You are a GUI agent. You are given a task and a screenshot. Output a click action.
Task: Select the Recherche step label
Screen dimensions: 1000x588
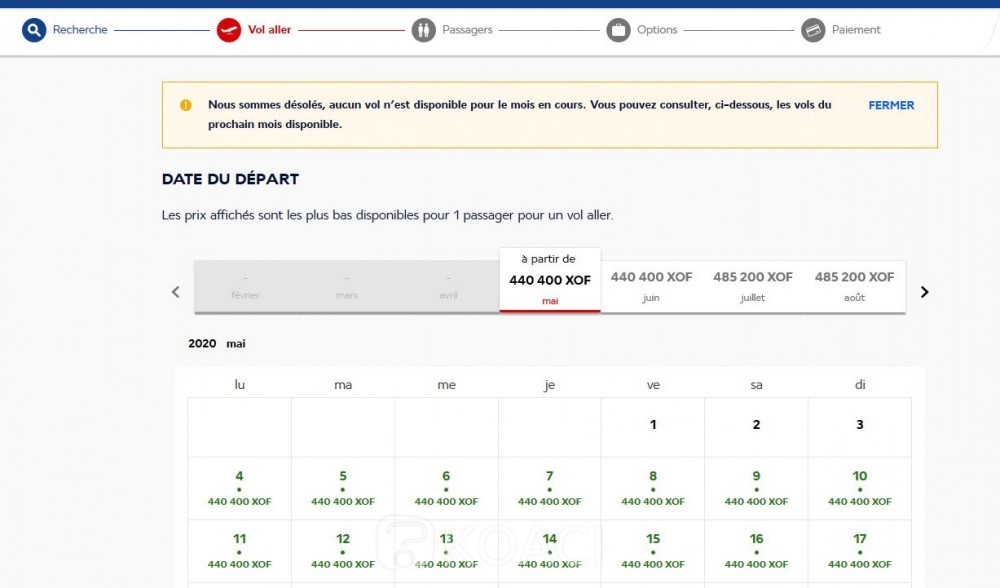tap(80, 30)
